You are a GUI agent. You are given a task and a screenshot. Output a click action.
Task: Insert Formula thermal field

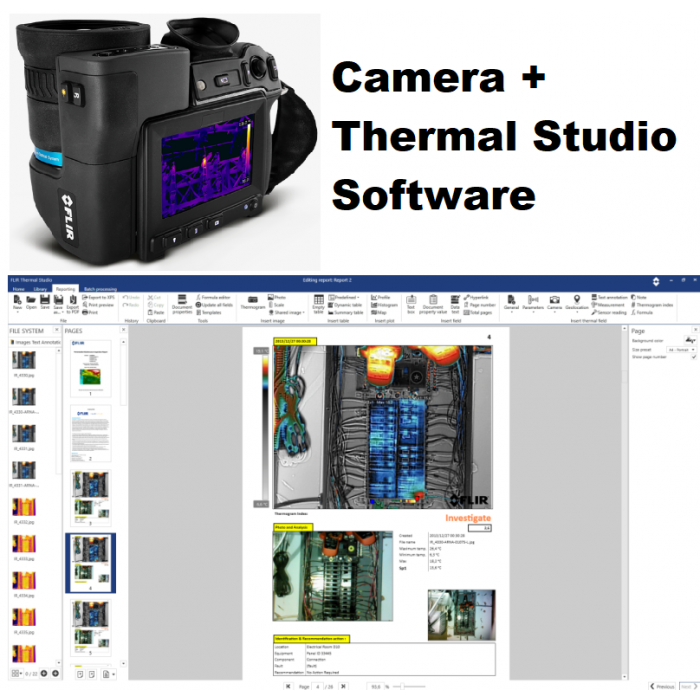point(642,312)
